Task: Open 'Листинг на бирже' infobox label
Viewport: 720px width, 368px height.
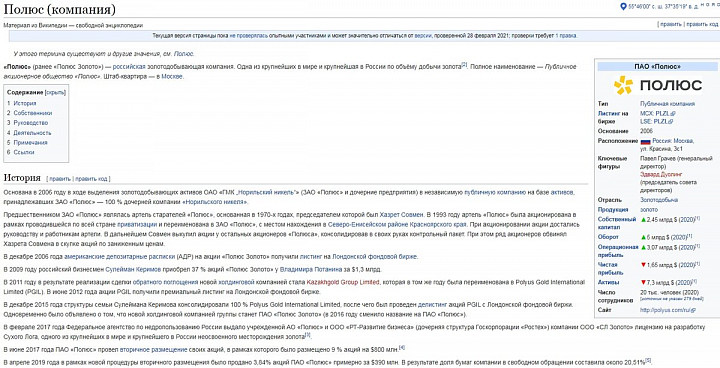Action: [613, 118]
